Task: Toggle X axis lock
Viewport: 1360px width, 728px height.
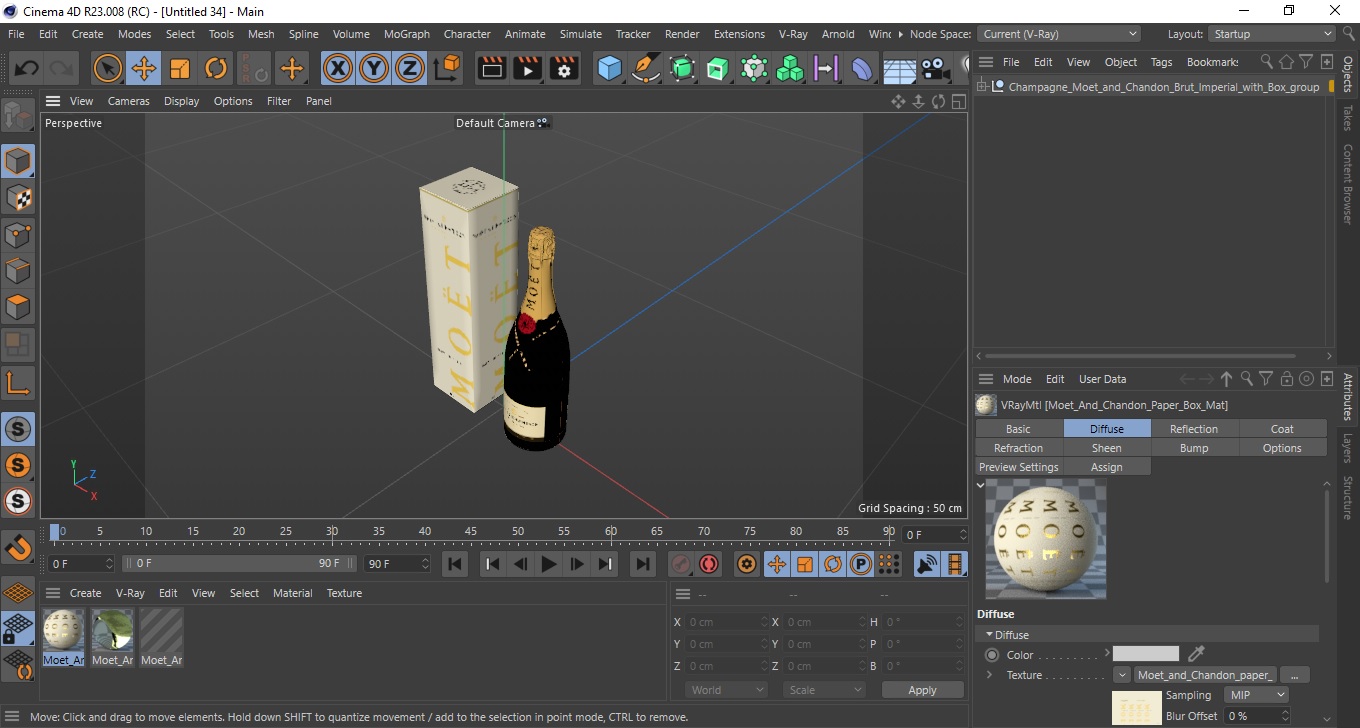Action: [x=338, y=69]
